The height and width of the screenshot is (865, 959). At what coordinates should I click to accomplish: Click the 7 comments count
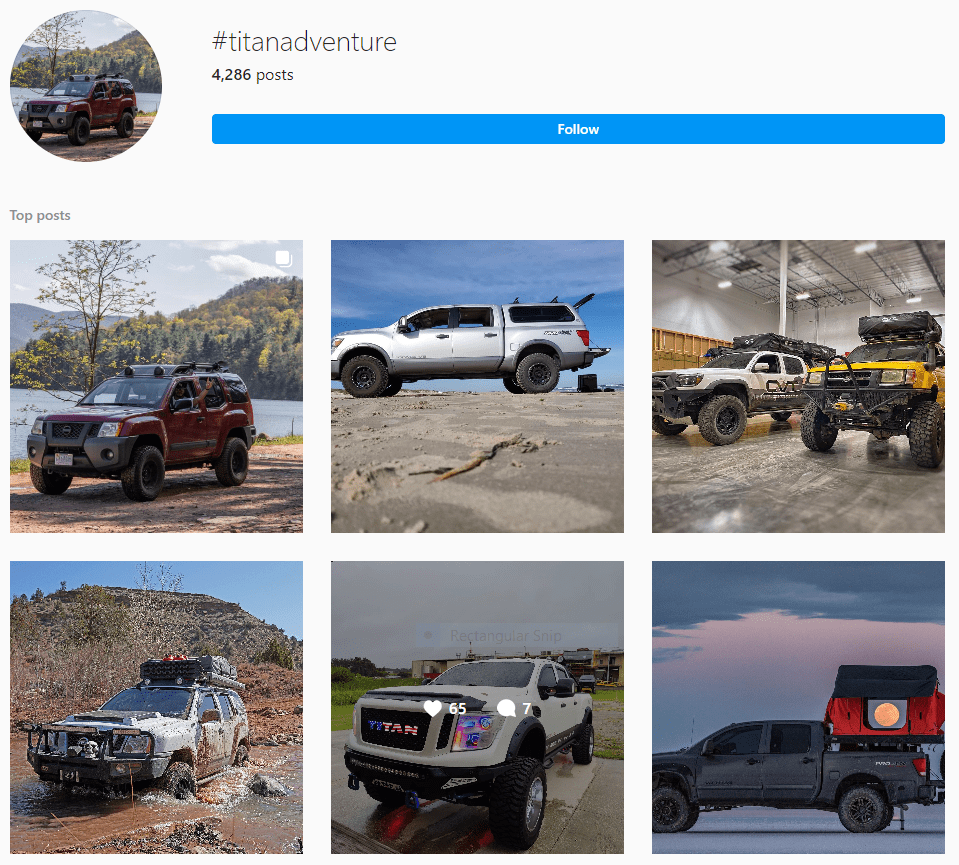526,708
